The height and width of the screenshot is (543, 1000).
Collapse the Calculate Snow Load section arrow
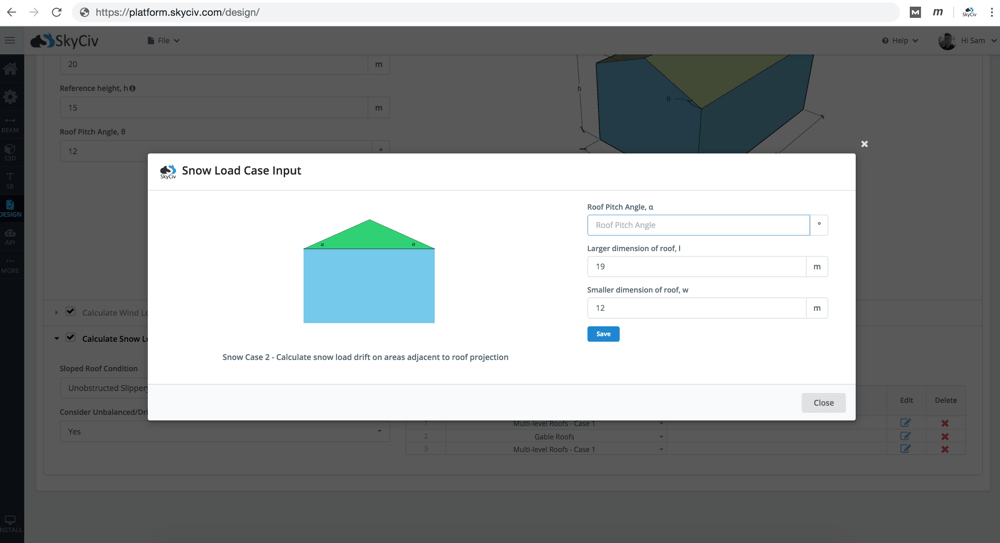[56, 339]
